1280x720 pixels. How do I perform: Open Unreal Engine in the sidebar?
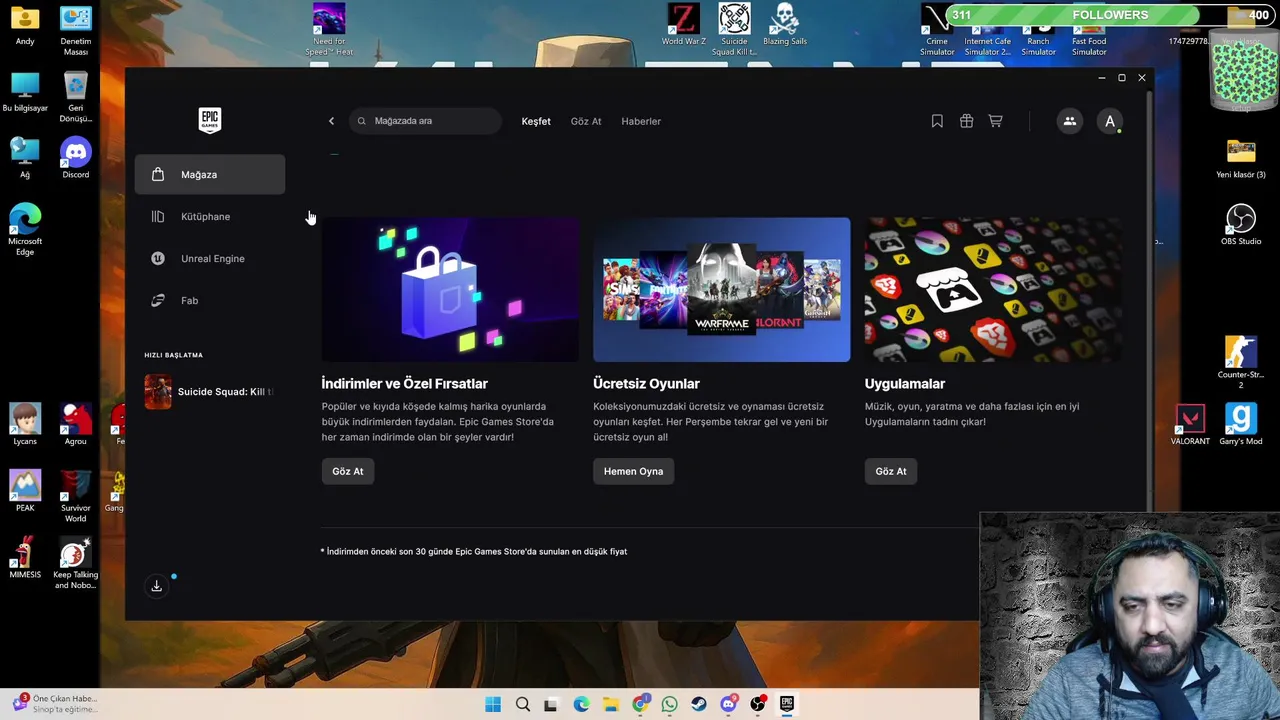[210, 258]
